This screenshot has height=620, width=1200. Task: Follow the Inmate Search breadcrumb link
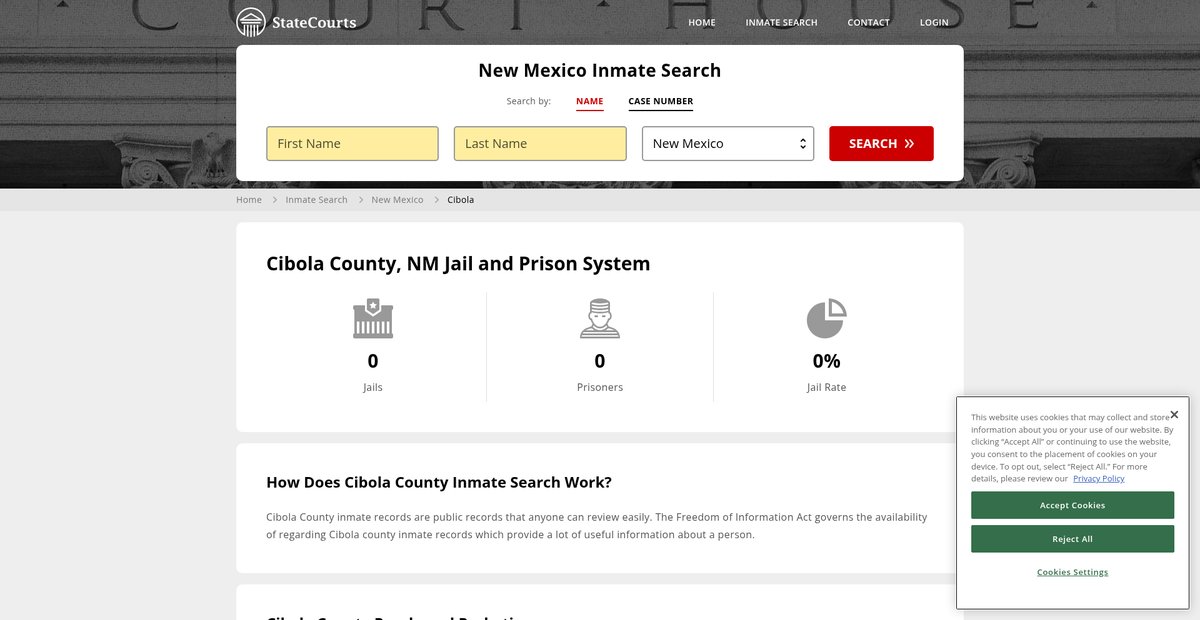(x=317, y=200)
